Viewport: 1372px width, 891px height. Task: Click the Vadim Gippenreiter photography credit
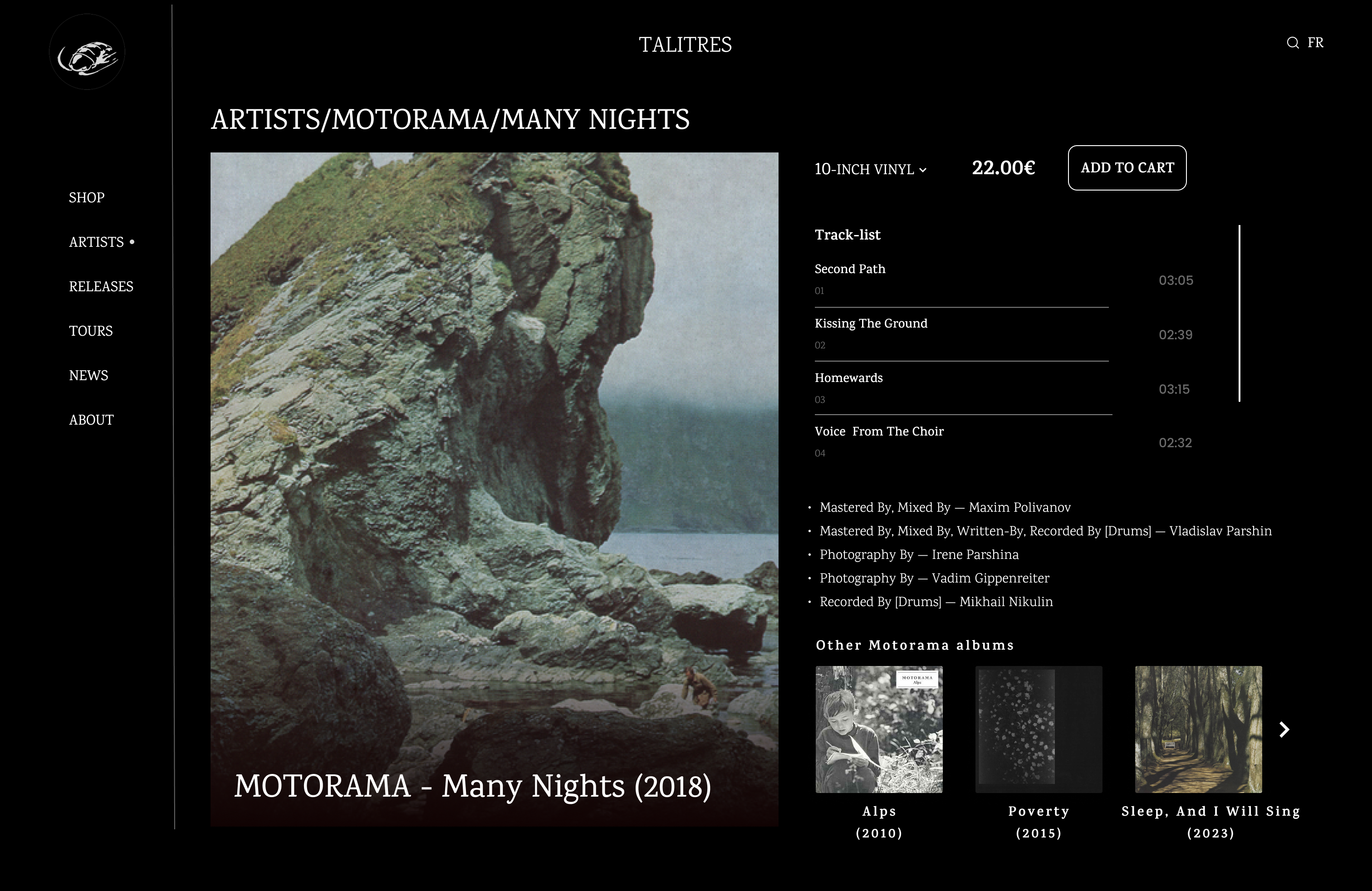pyautogui.click(x=935, y=578)
